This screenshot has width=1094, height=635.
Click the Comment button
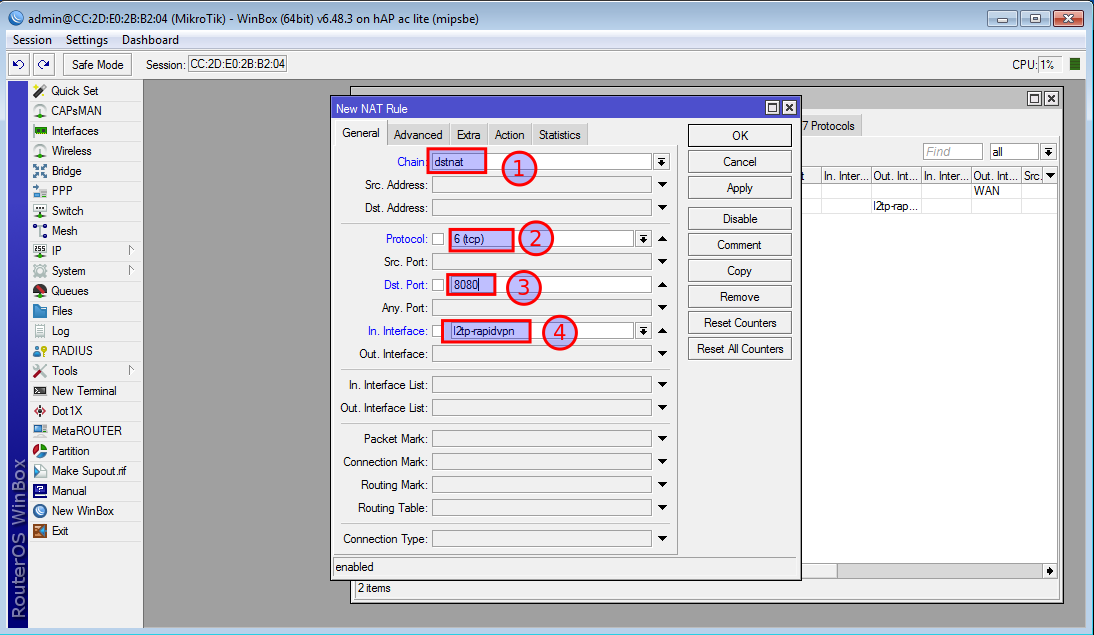[x=740, y=245]
